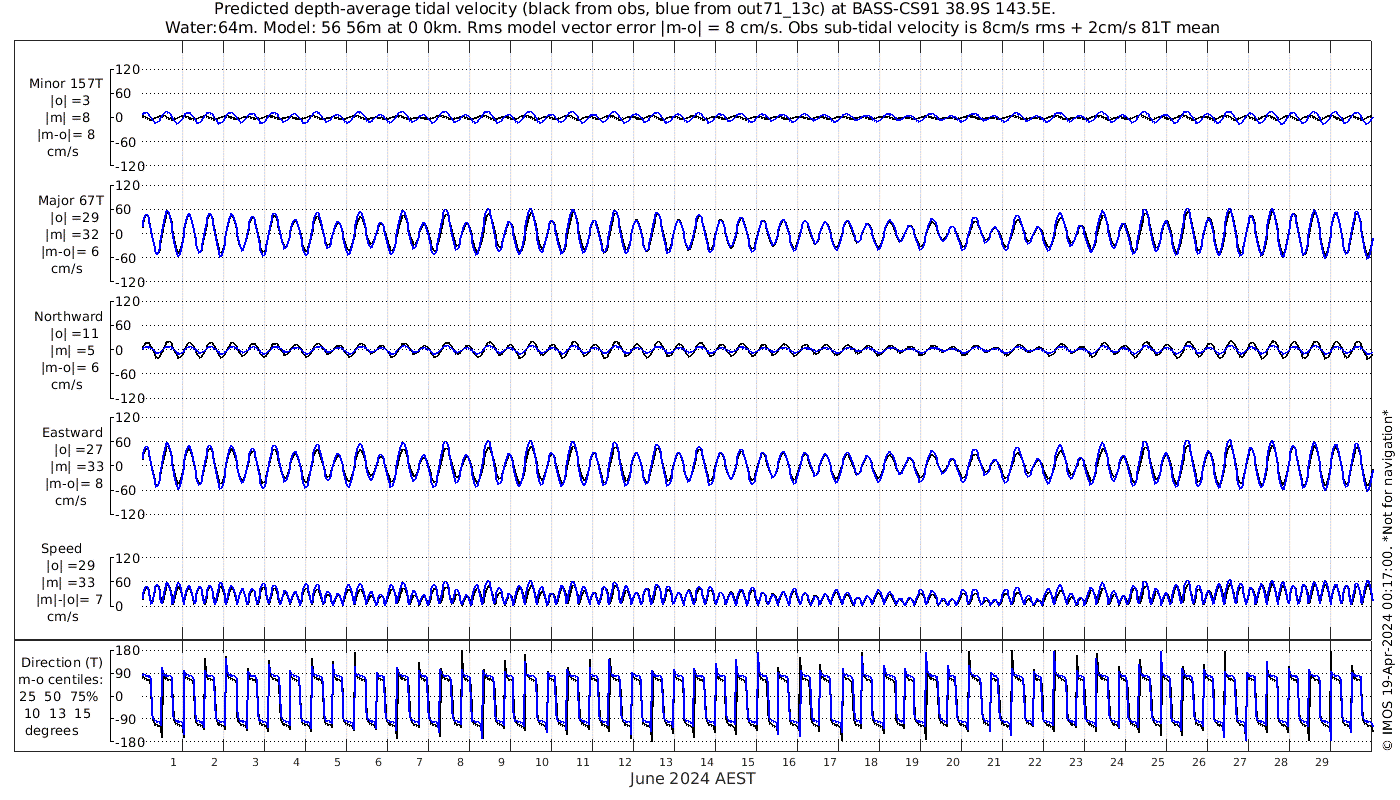The width and height of the screenshot is (1400, 800).
Task: Click day '16' on the date axis
Action: [788, 763]
